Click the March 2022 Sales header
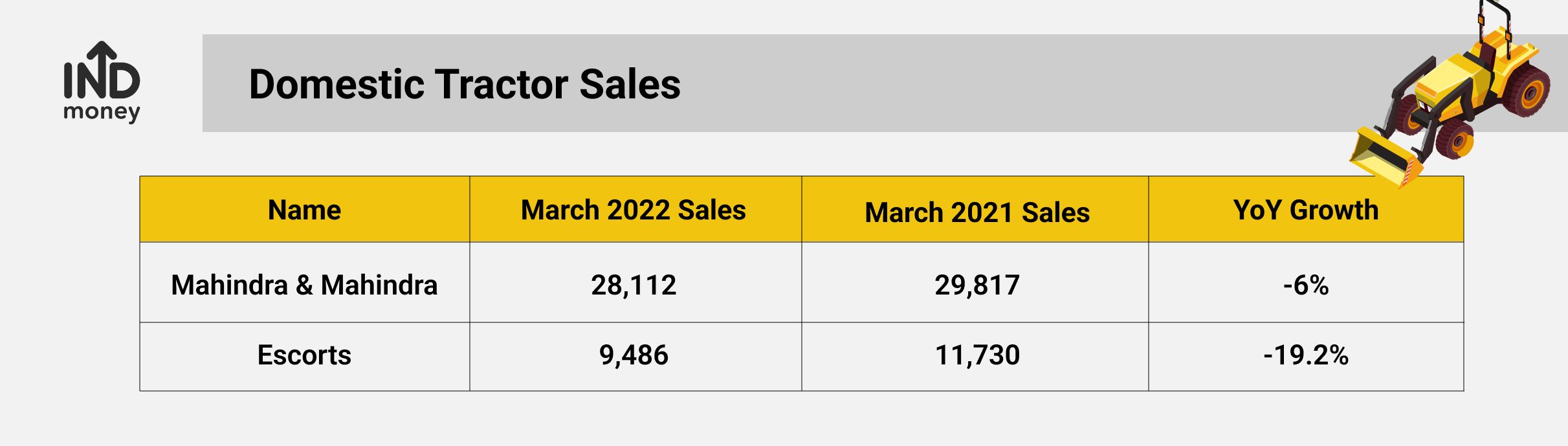This screenshot has width=1568, height=446. point(634,210)
